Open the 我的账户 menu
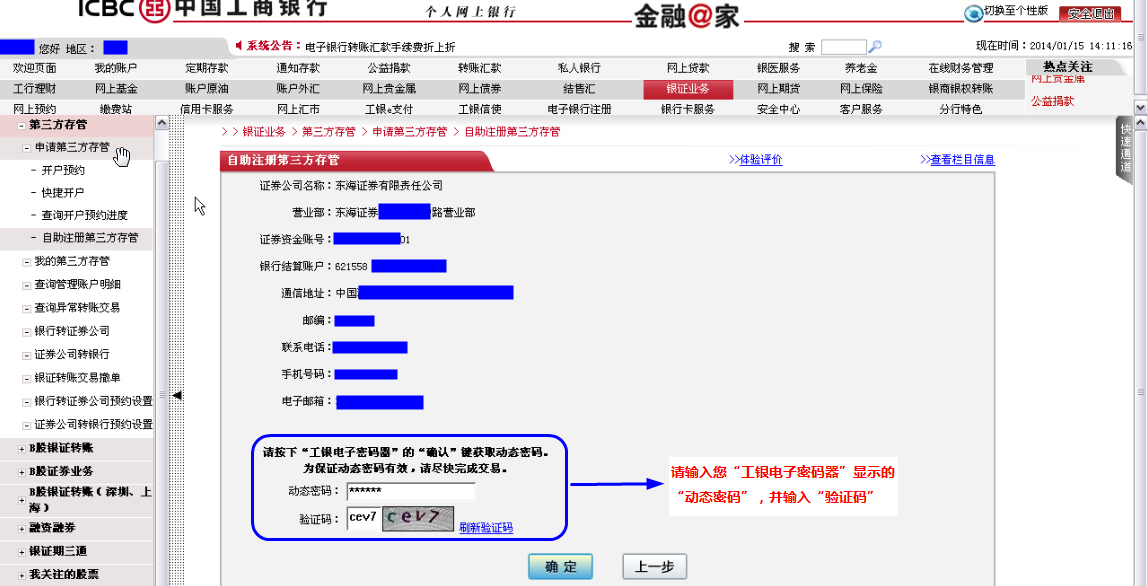This screenshot has width=1147, height=586. tap(116, 69)
